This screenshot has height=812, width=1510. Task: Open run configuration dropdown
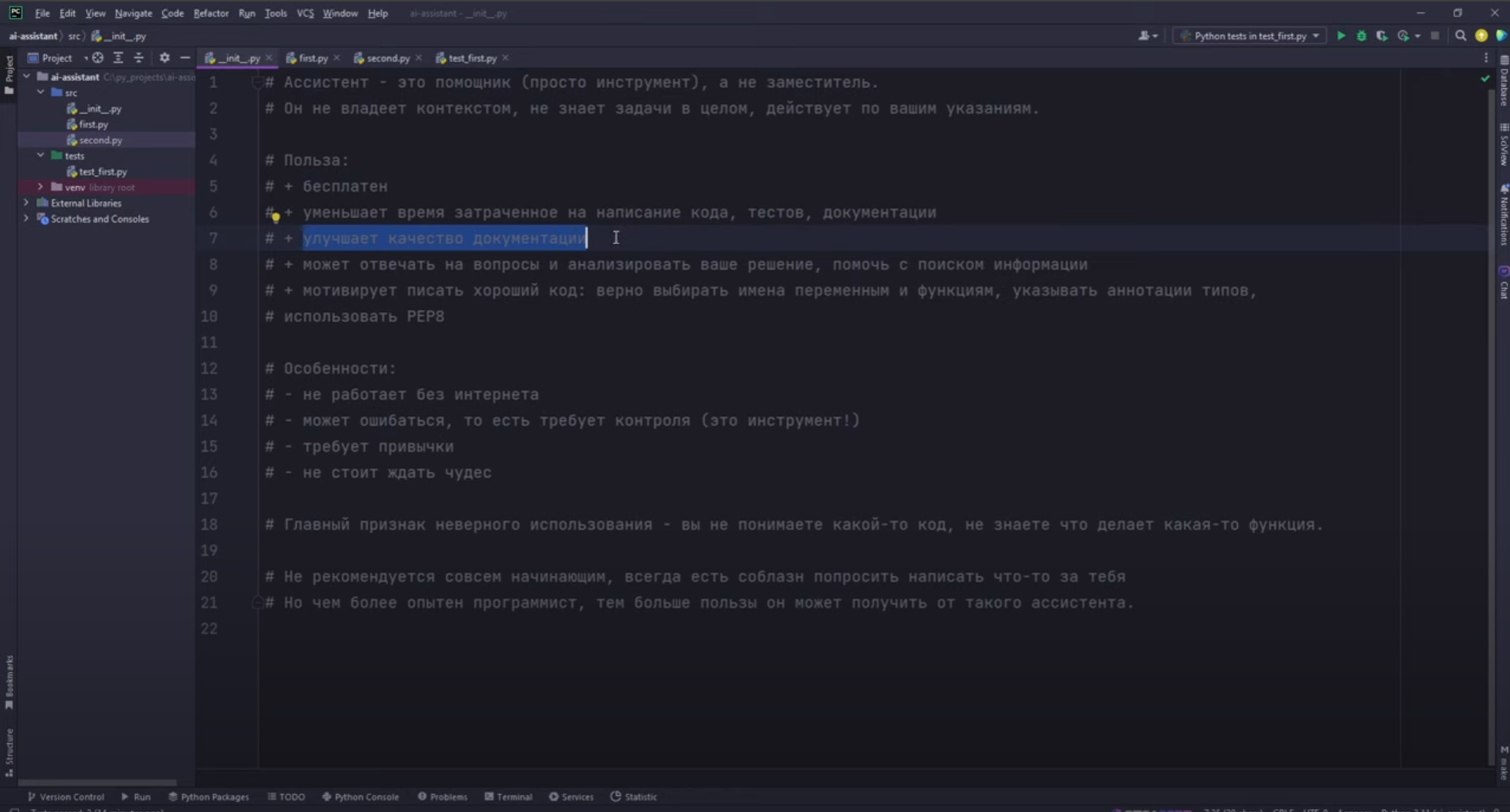tap(1250, 36)
